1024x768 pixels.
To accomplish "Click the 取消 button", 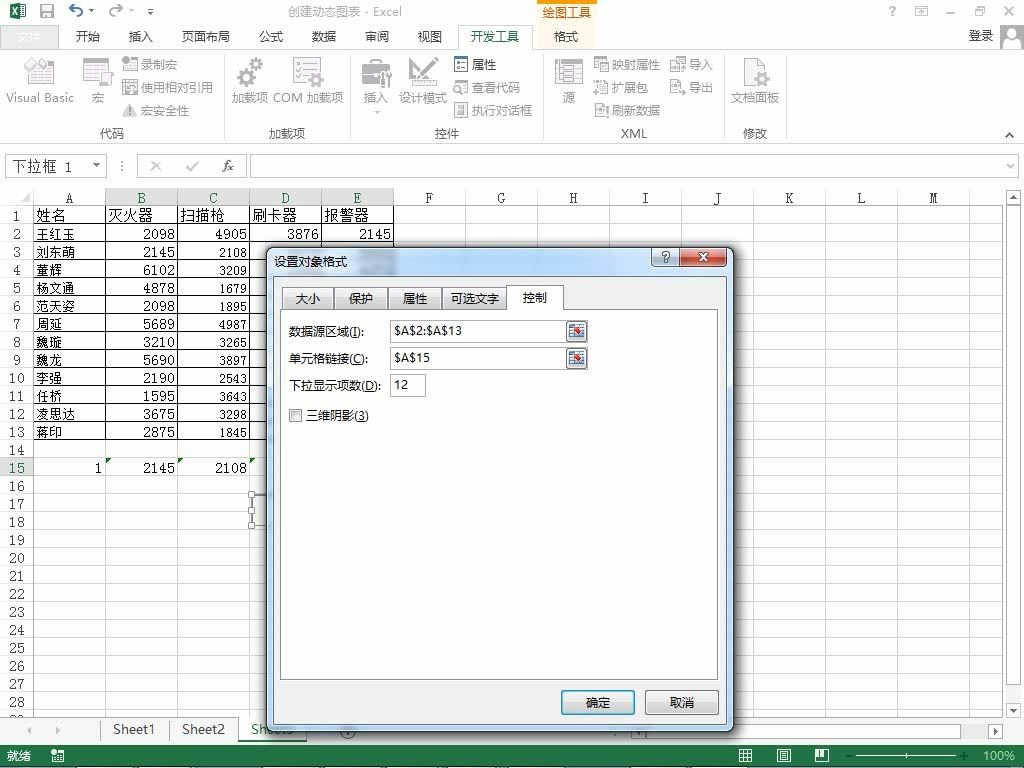I will pos(681,703).
